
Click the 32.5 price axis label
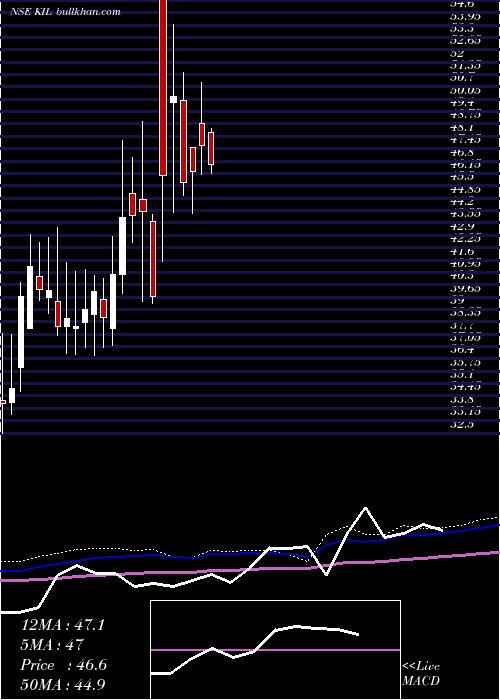pyautogui.click(x=461, y=425)
